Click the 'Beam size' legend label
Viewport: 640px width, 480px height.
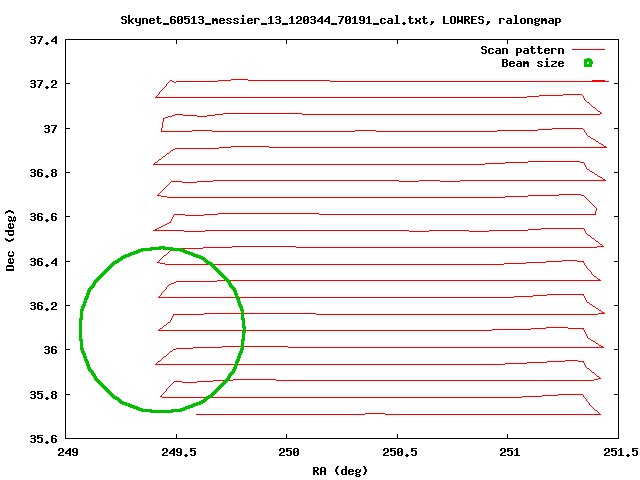[533, 63]
